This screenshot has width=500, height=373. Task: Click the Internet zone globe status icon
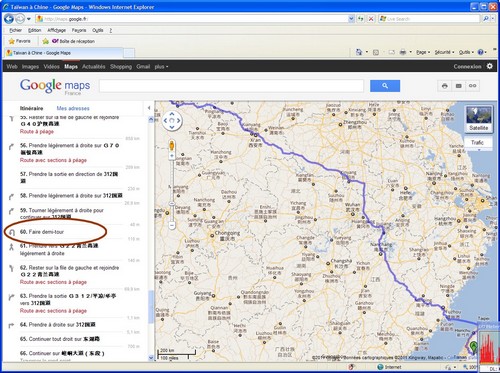click(380, 367)
